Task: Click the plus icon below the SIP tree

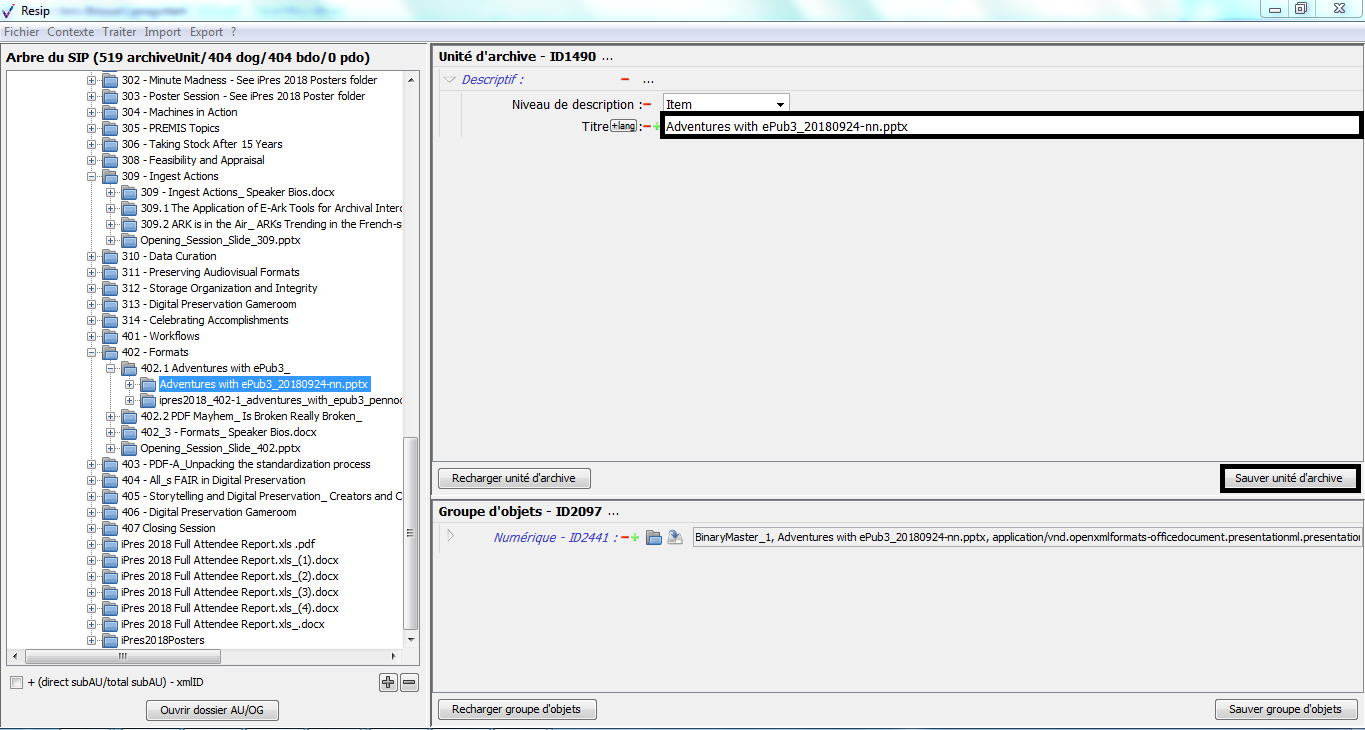Action: 389,682
